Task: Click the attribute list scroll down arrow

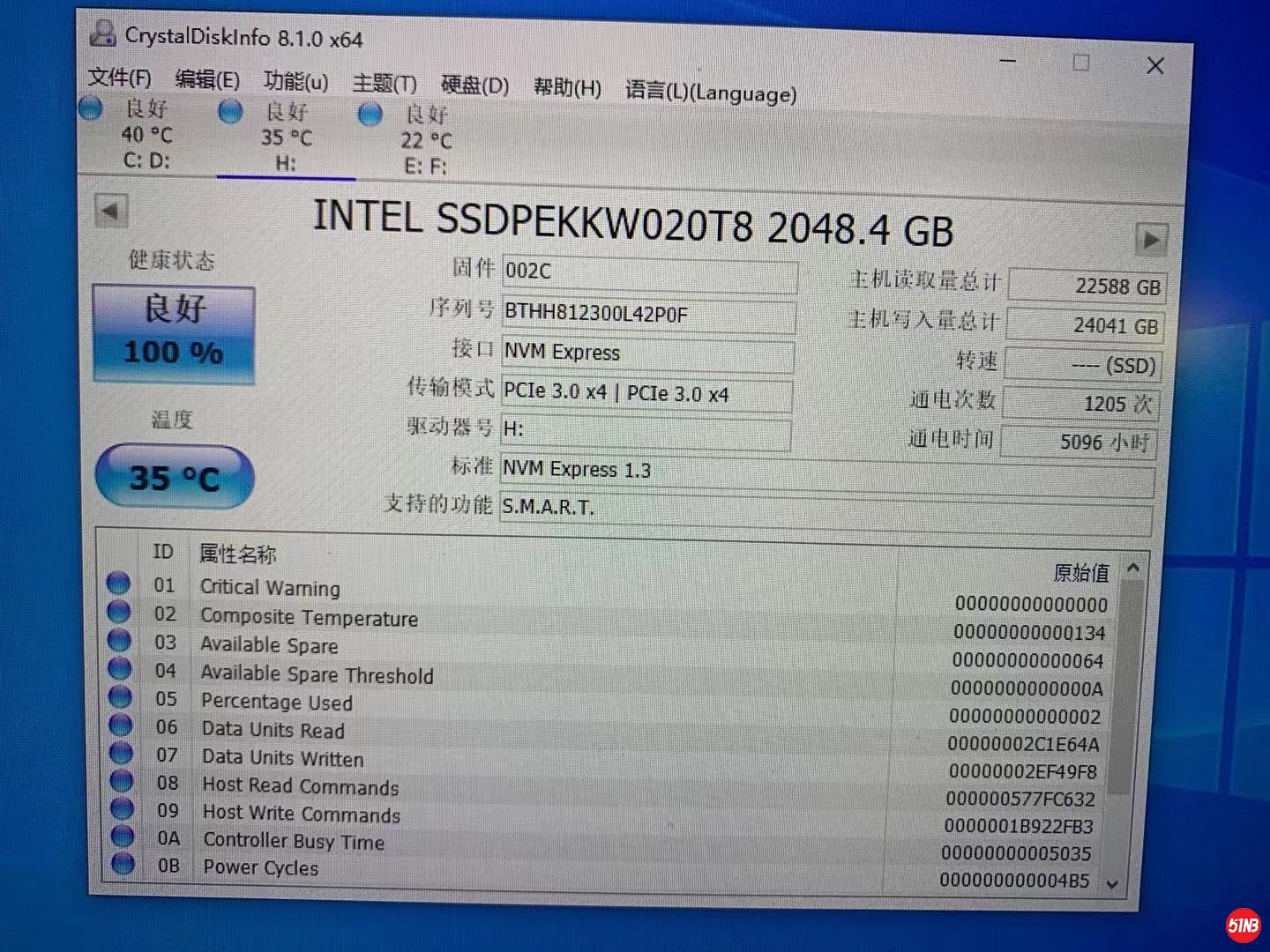Action: [x=1112, y=884]
